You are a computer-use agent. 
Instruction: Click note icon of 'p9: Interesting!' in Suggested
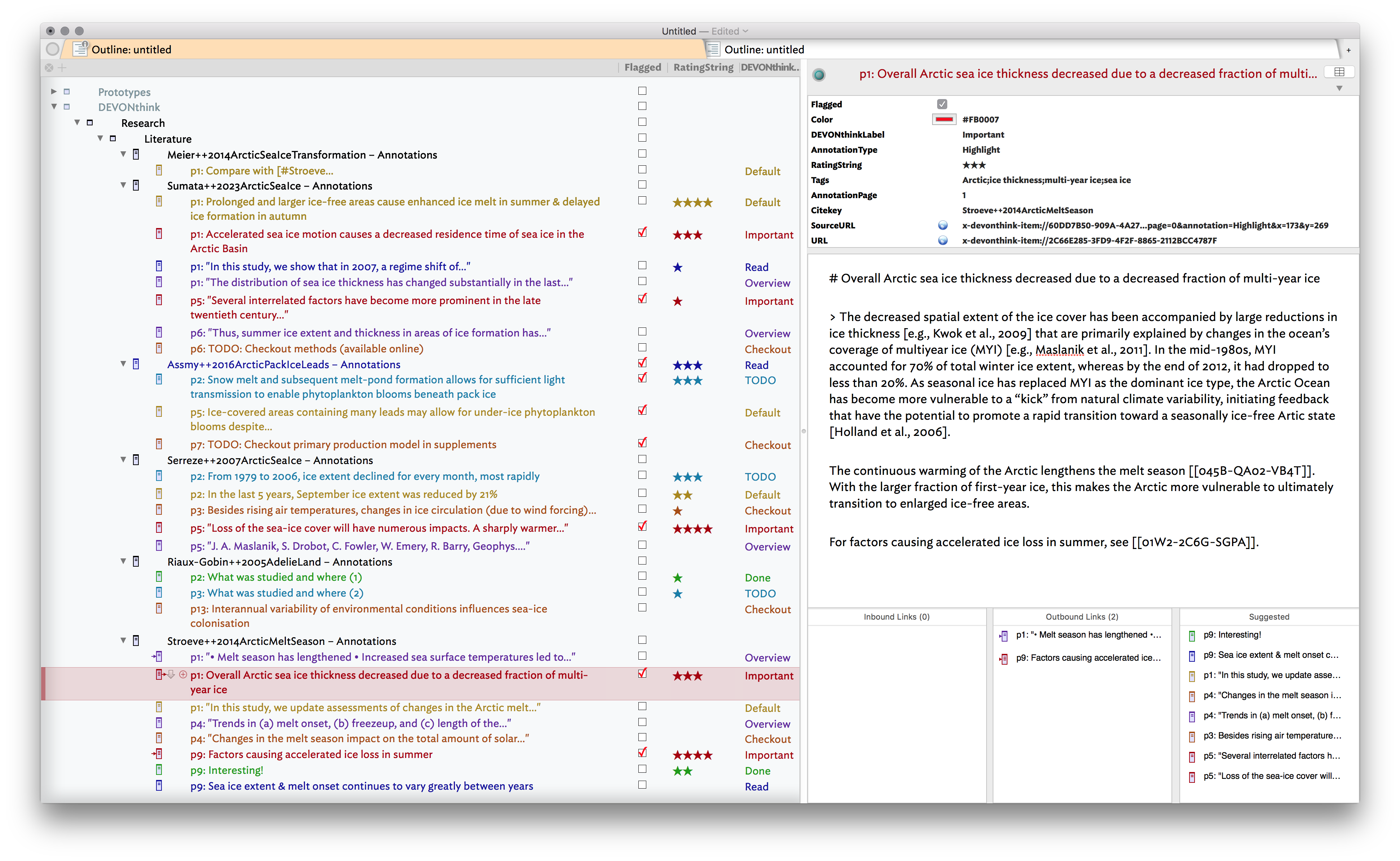(x=1191, y=635)
